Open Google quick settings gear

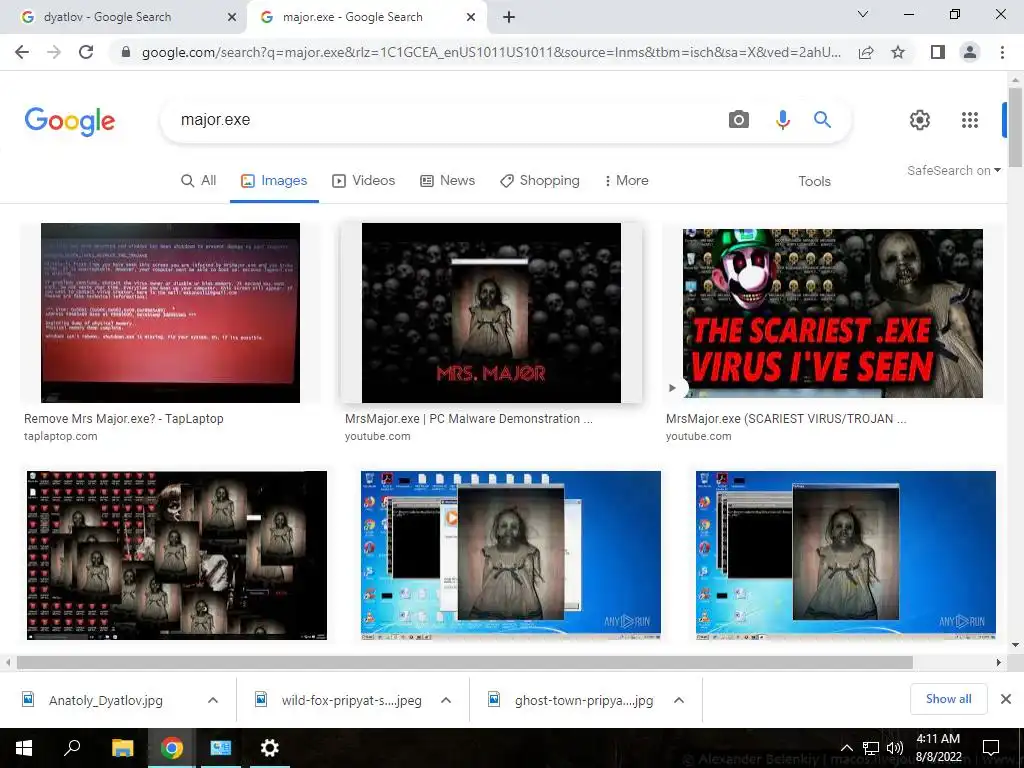pyautogui.click(x=920, y=120)
